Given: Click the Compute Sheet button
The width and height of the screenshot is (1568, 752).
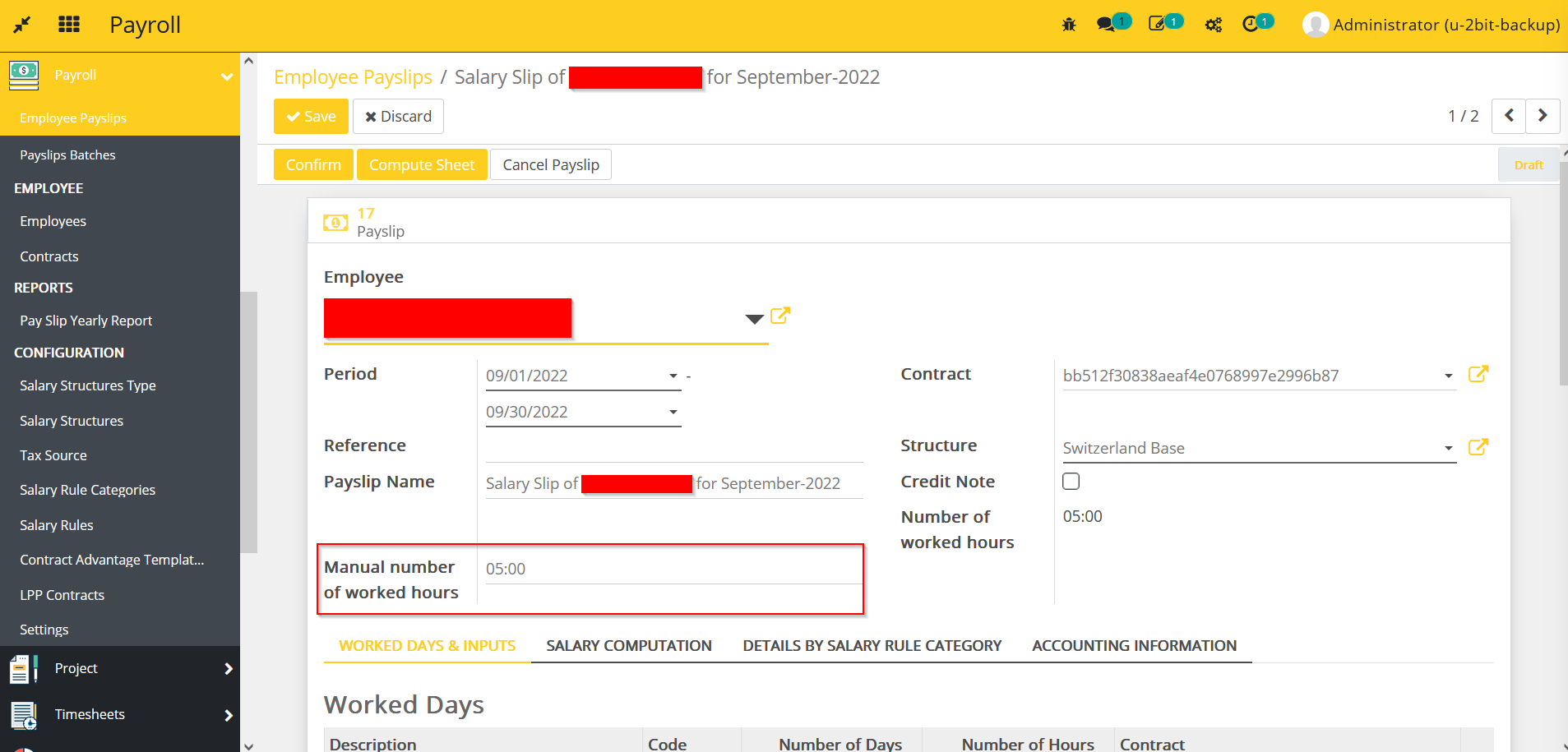Looking at the screenshot, I should pos(422,164).
